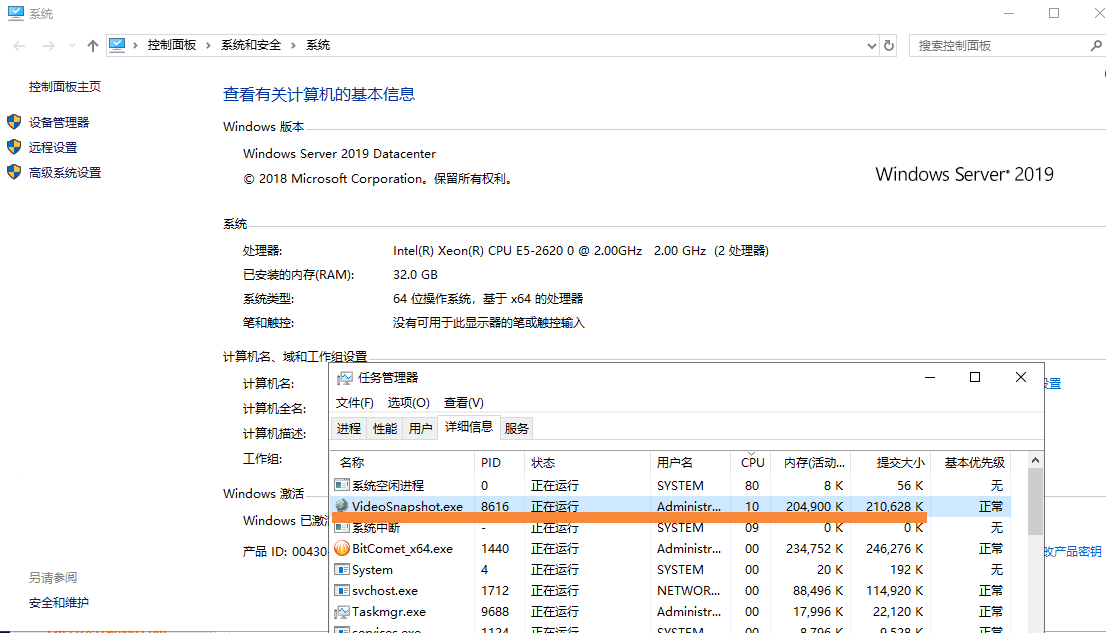Open 安全和维护 link
The width and height of the screenshot is (1106, 633).
[59, 603]
